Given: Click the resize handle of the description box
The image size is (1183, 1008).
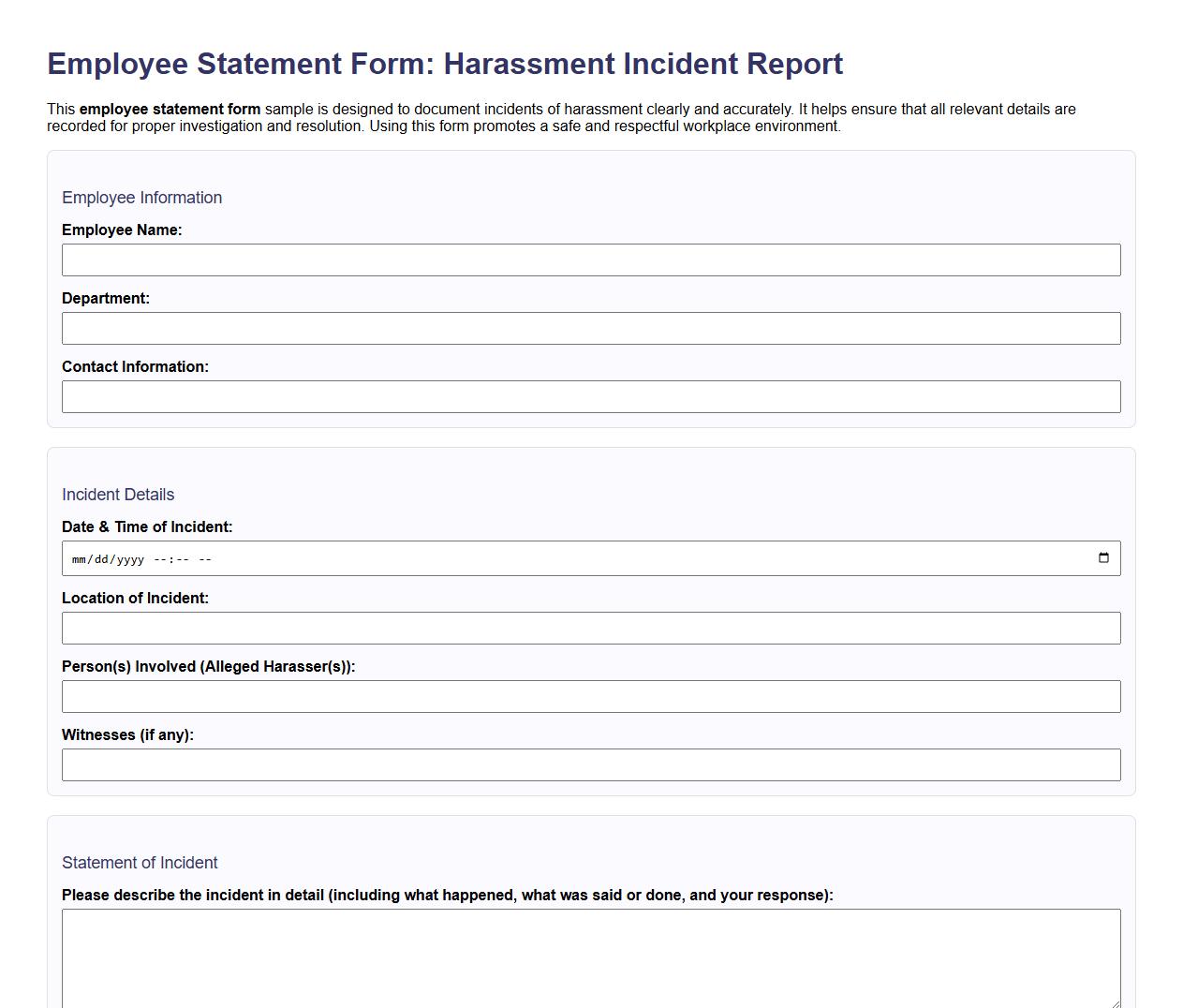Looking at the screenshot, I should click(1115, 1002).
